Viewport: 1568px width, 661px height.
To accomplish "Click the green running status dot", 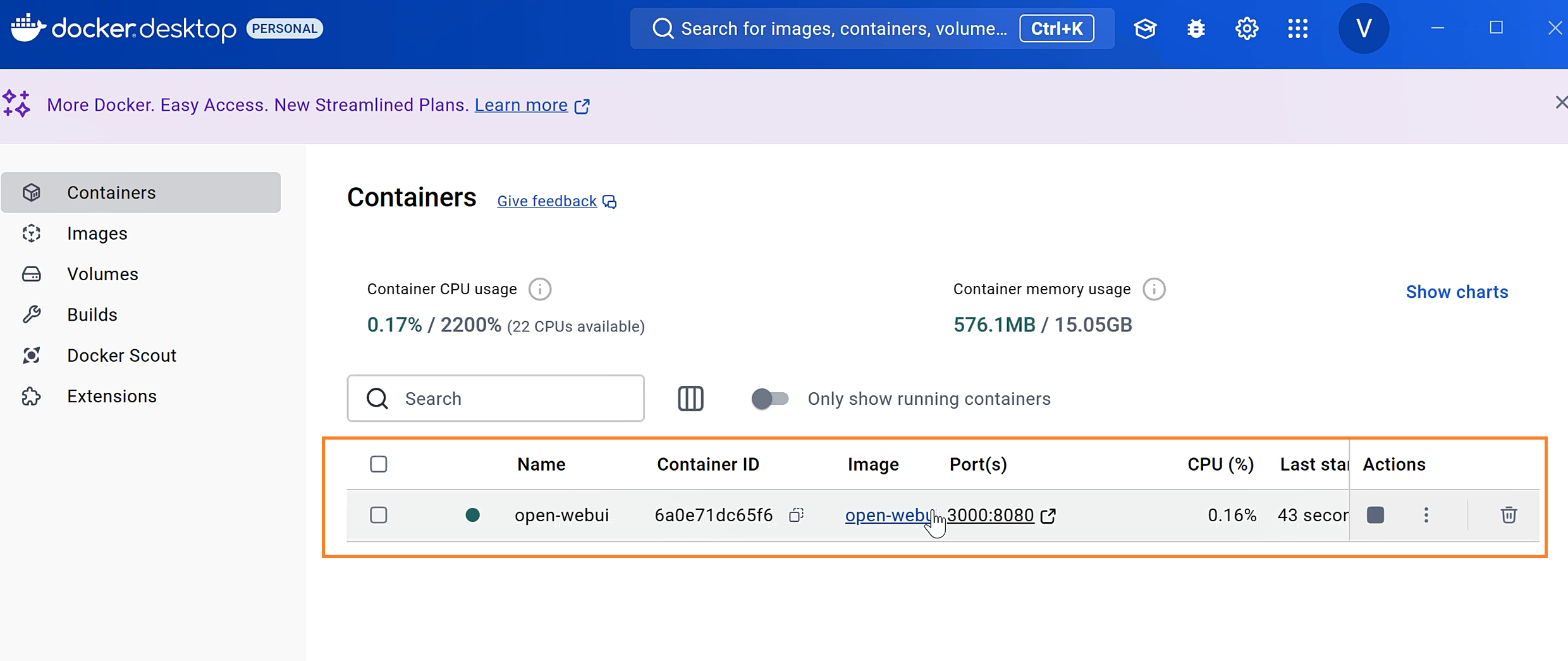I will pos(472,515).
